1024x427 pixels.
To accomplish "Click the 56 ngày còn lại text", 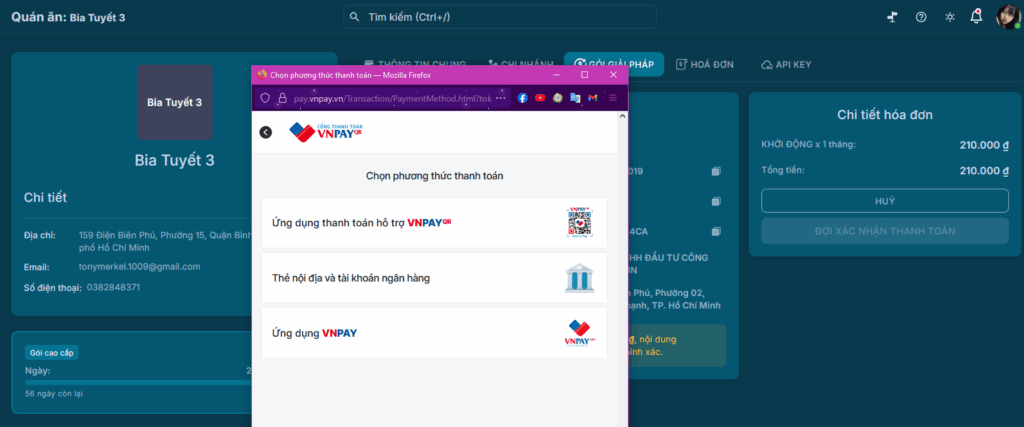I will (x=54, y=394).
